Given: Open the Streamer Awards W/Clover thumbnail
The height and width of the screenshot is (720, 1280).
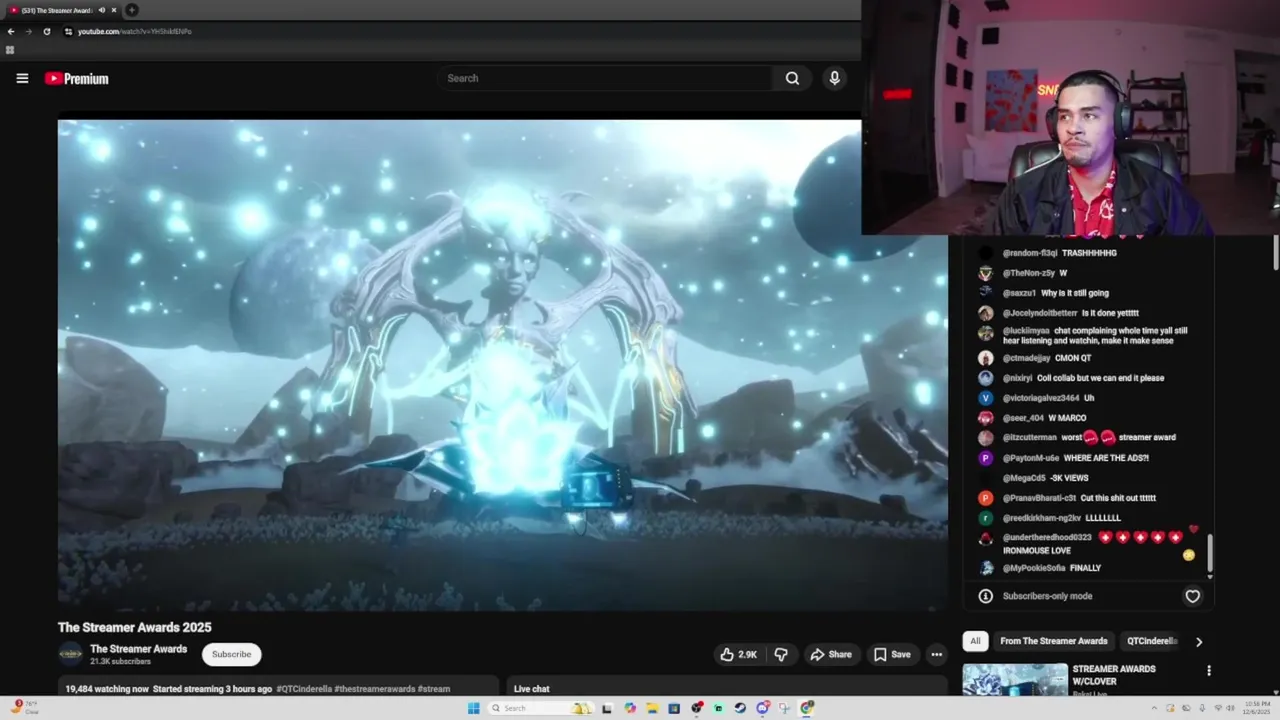Looking at the screenshot, I should (x=1014, y=679).
